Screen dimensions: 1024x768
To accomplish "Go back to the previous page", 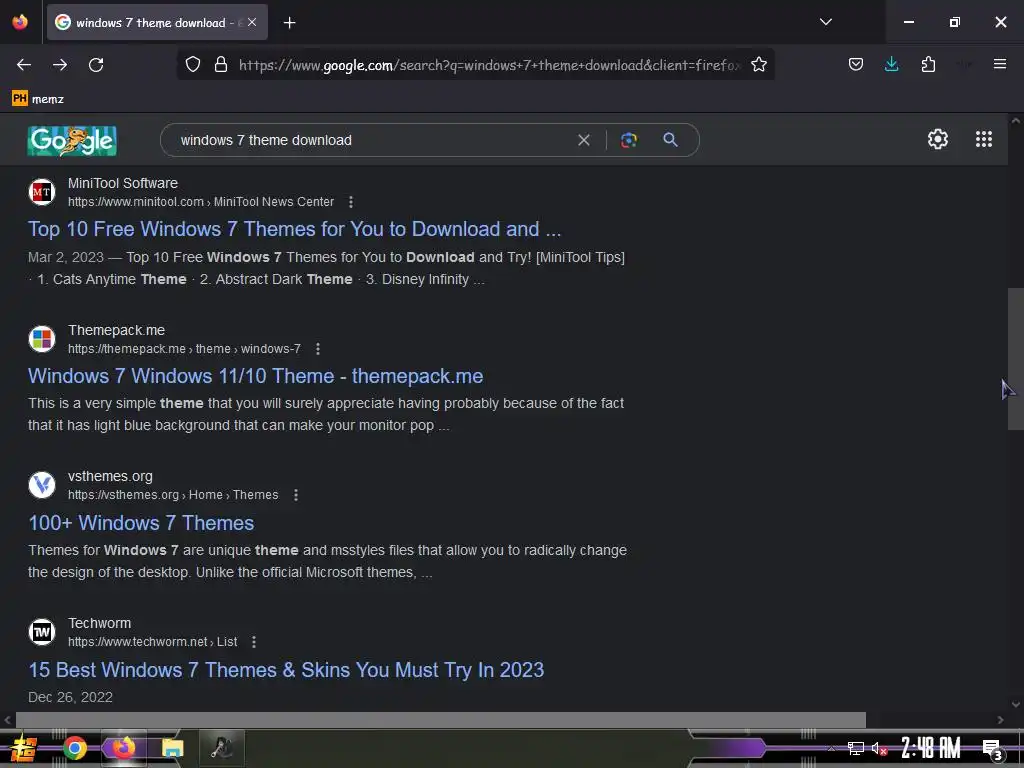I will point(24,65).
